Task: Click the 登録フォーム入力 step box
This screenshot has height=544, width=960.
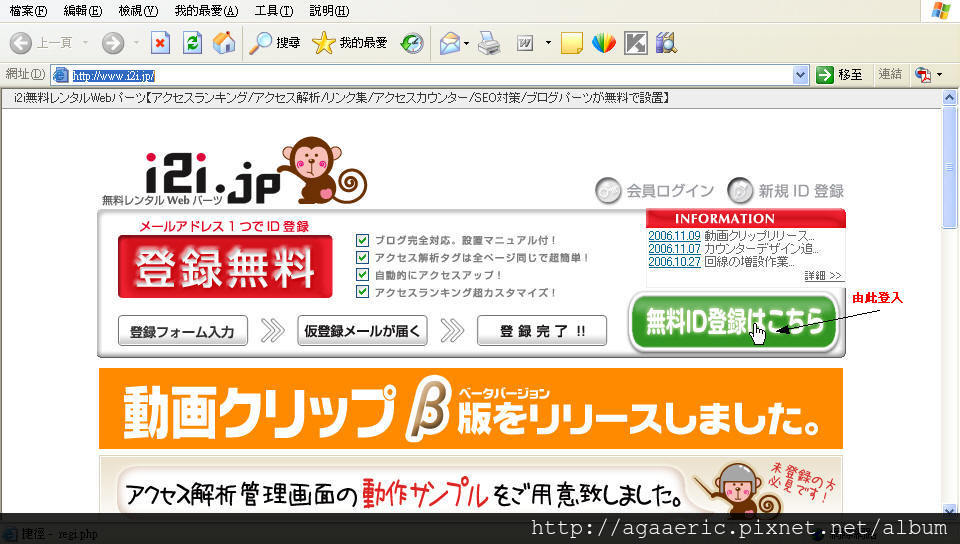Action: (182, 331)
